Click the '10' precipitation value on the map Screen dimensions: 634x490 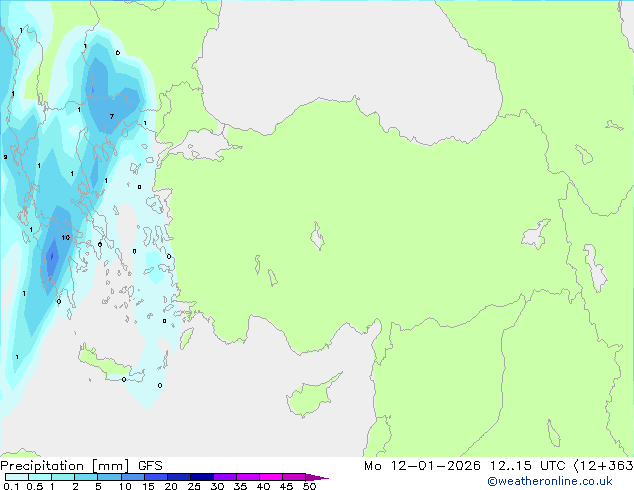pyautogui.click(x=66, y=237)
